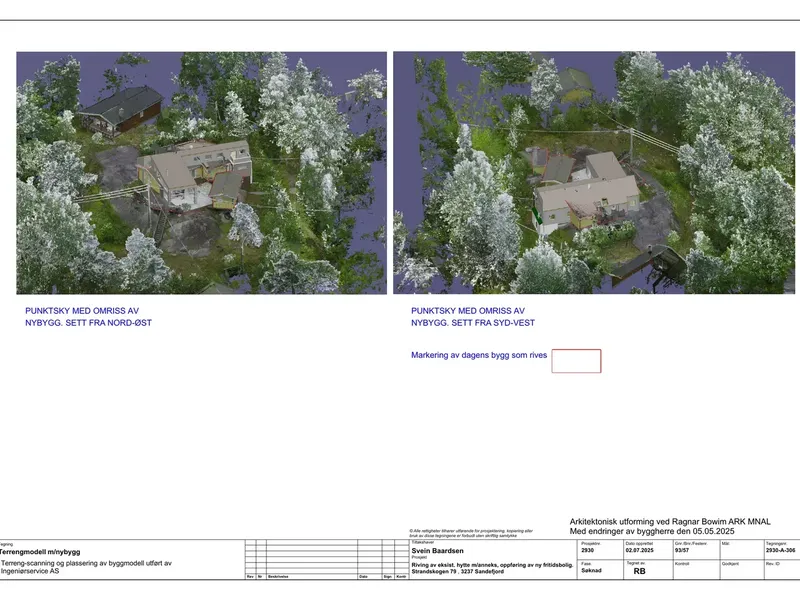800x600 pixels.
Task: Open the south-west point cloud view image
Action: tap(594, 172)
